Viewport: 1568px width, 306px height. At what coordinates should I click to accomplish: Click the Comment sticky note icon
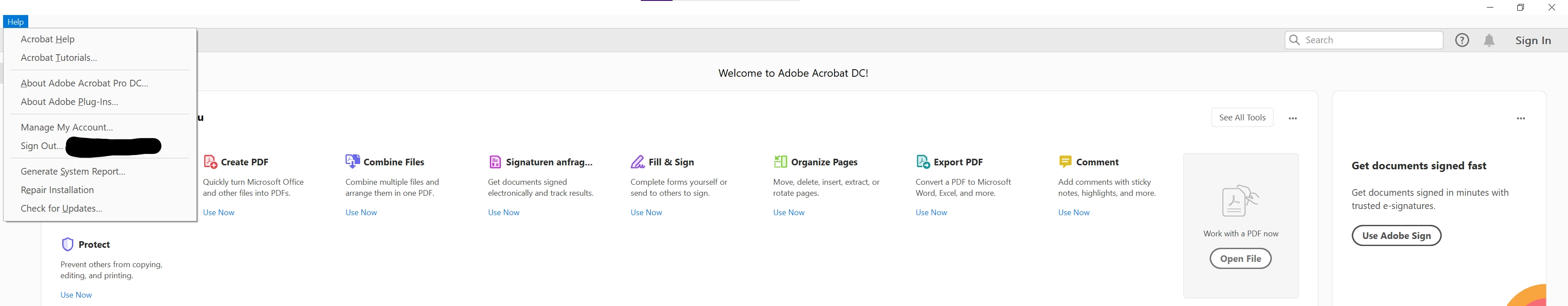[x=1065, y=162]
